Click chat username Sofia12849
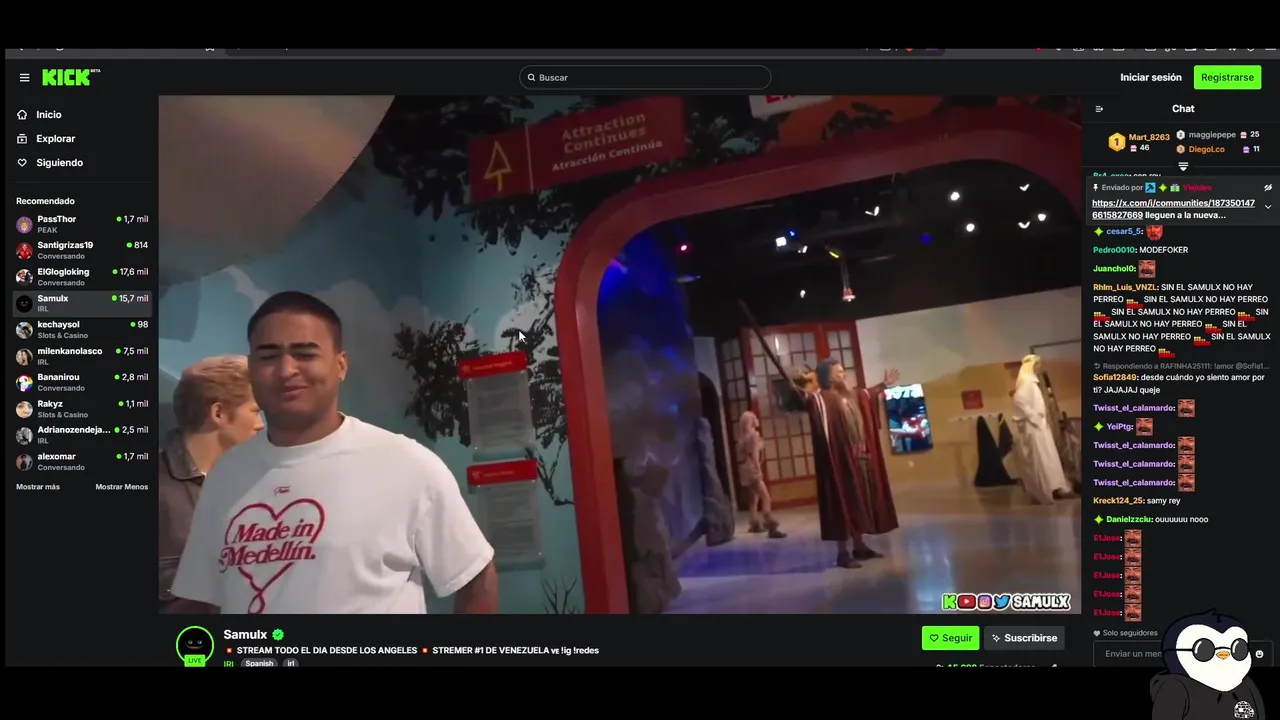The width and height of the screenshot is (1280, 720). click(1115, 378)
